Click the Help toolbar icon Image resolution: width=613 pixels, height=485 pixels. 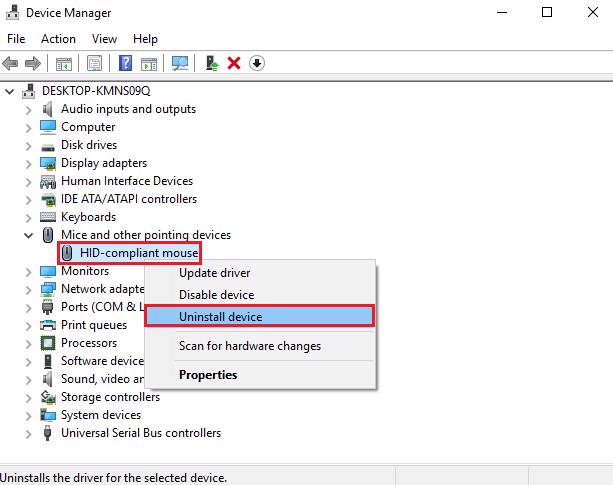[x=126, y=64]
